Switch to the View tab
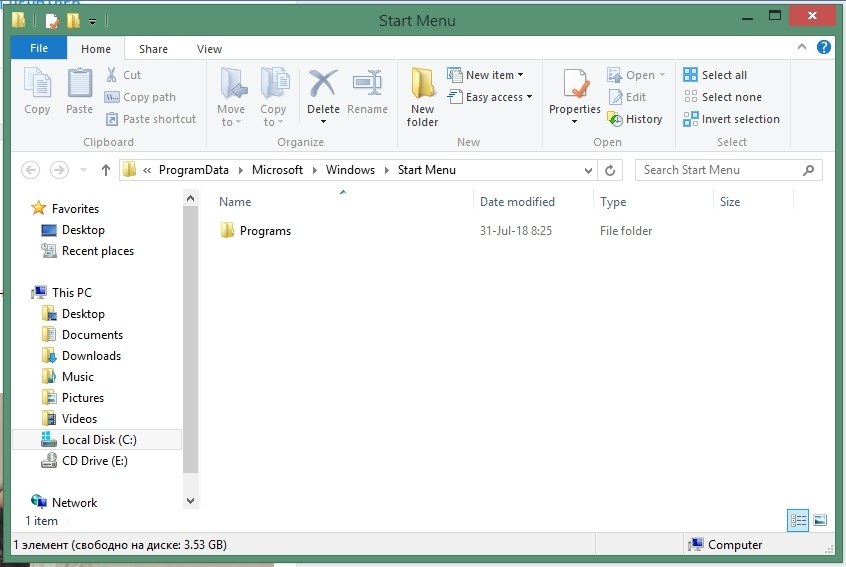The width and height of the screenshot is (846, 567). point(209,49)
